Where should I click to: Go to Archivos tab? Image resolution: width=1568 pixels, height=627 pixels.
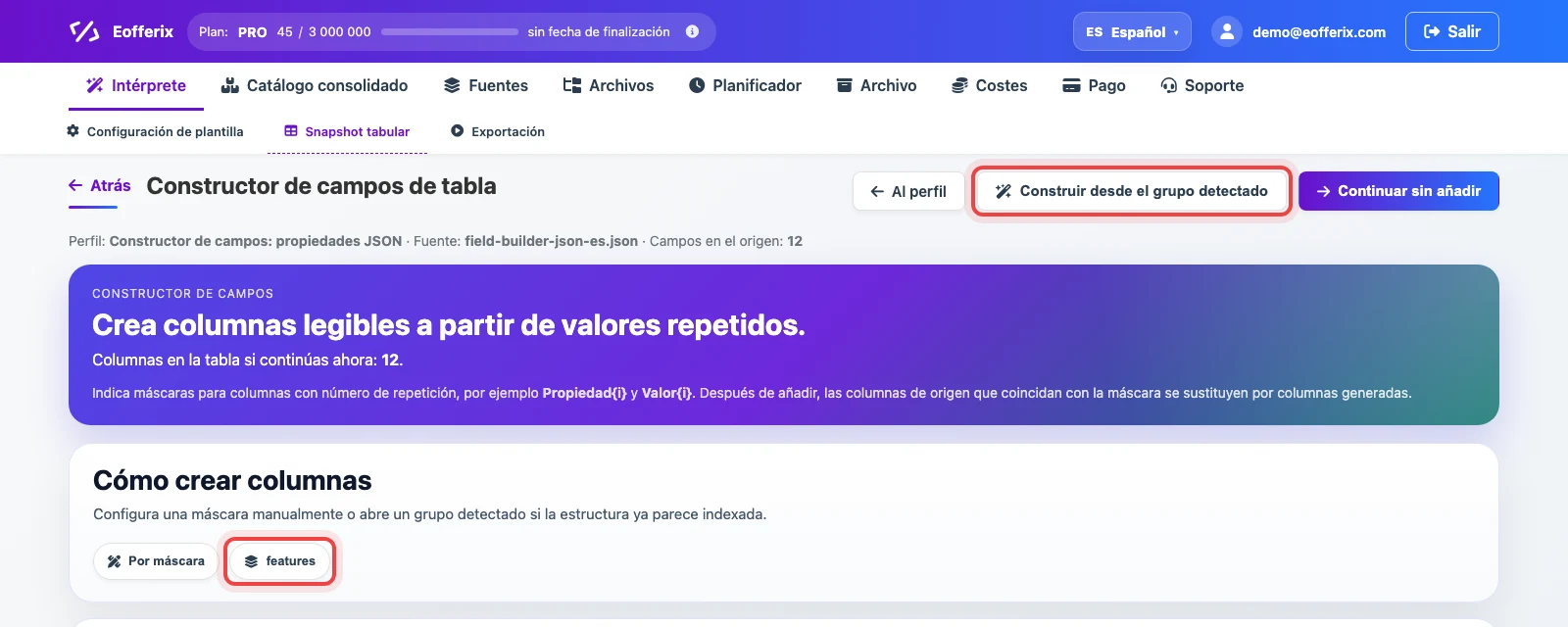[x=609, y=85]
